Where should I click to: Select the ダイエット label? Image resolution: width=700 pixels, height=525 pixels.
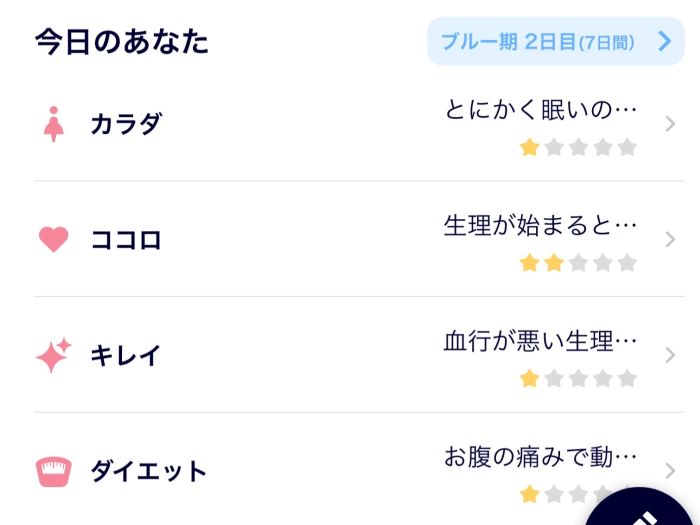tap(149, 471)
